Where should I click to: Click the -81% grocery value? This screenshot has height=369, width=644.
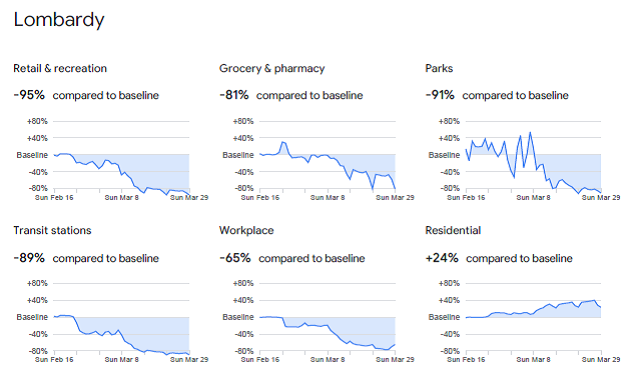(x=234, y=95)
